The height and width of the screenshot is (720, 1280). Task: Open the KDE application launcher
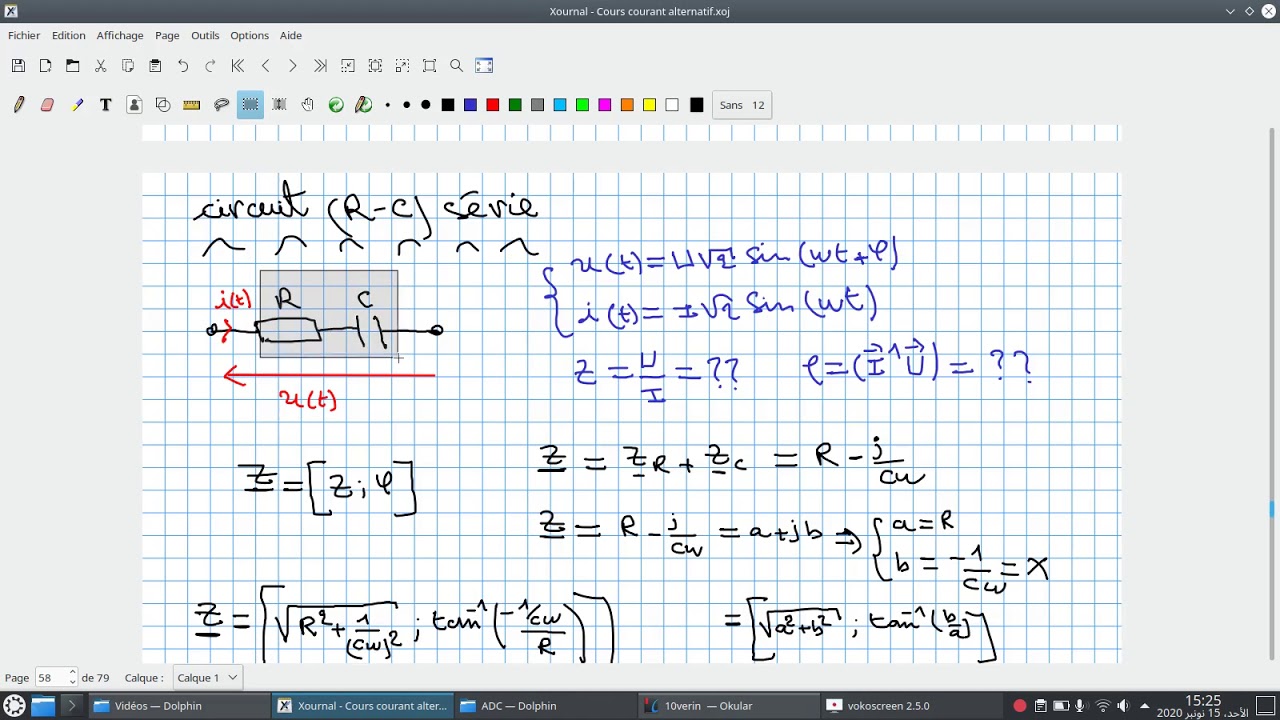(x=14, y=706)
